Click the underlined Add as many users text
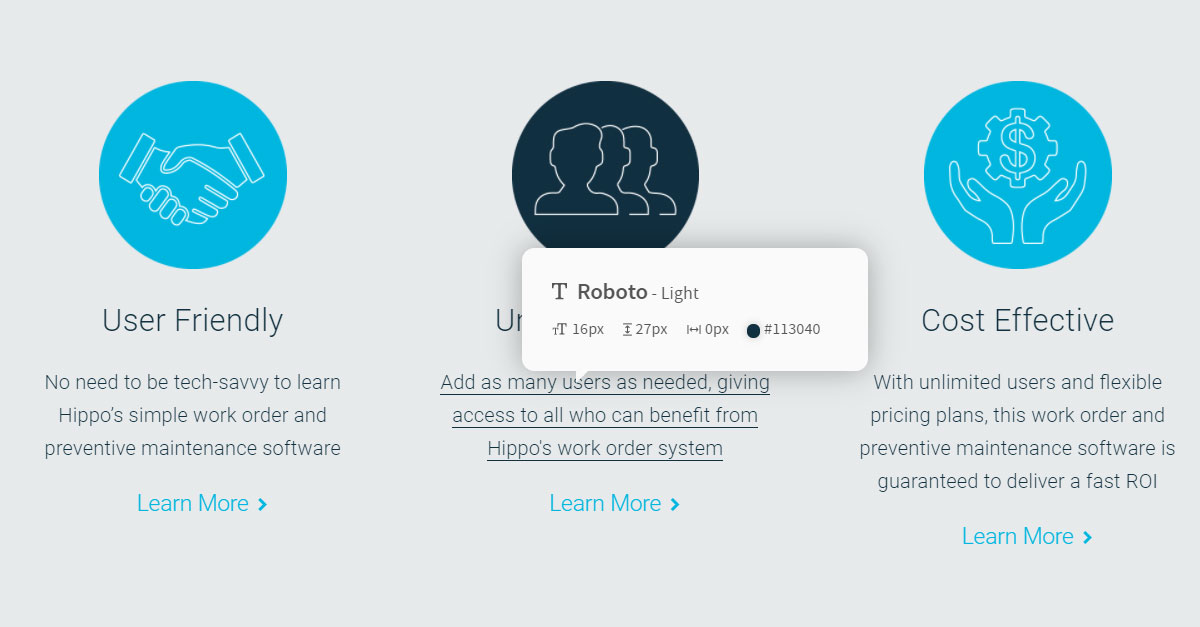The width and height of the screenshot is (1200, 627). pos(605,415)
